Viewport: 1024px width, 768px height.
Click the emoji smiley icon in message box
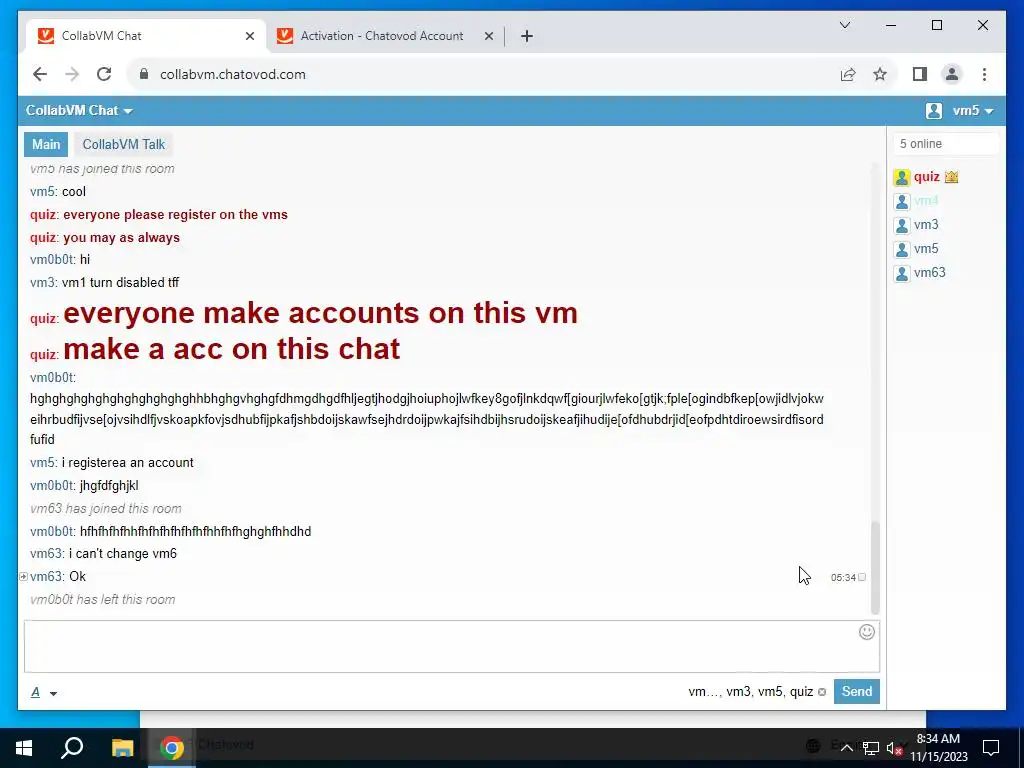867,632
